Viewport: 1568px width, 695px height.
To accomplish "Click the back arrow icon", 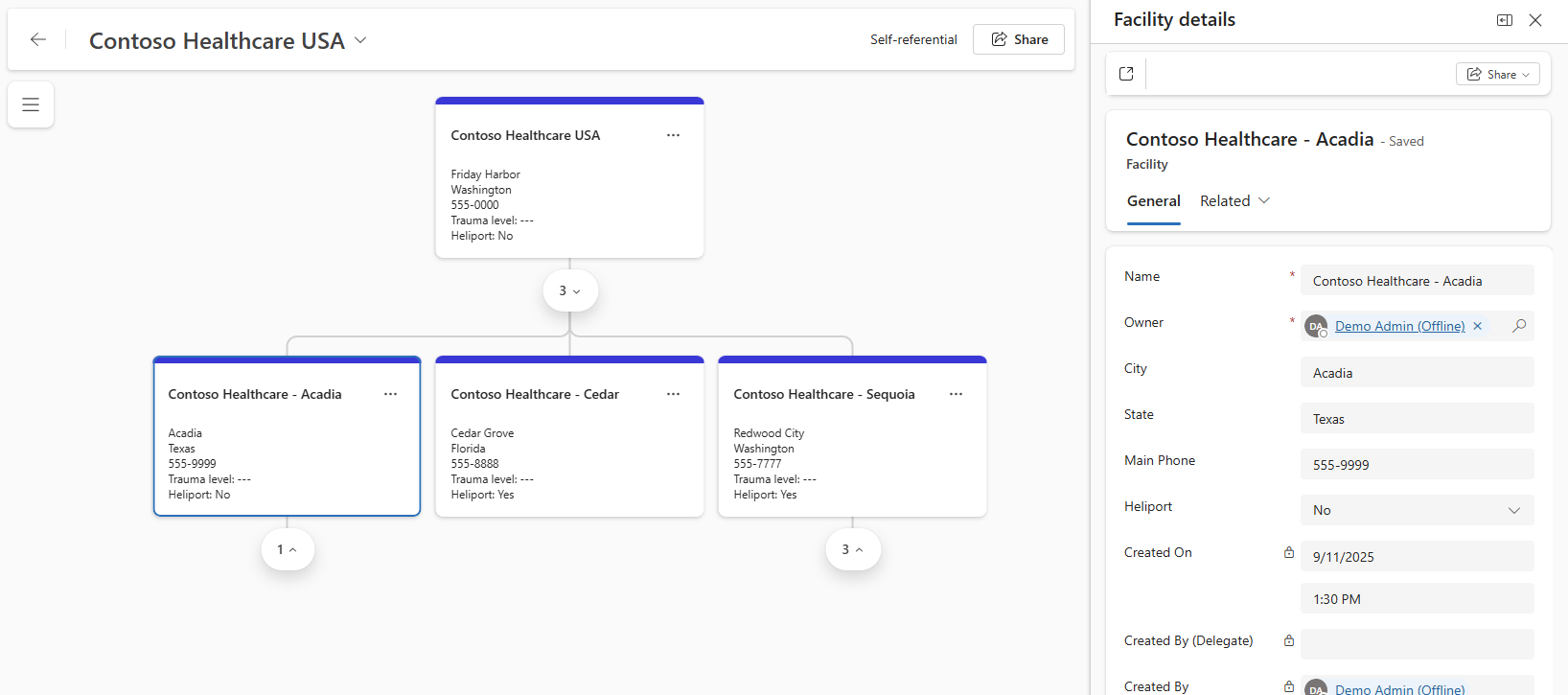I will [38, 39].
